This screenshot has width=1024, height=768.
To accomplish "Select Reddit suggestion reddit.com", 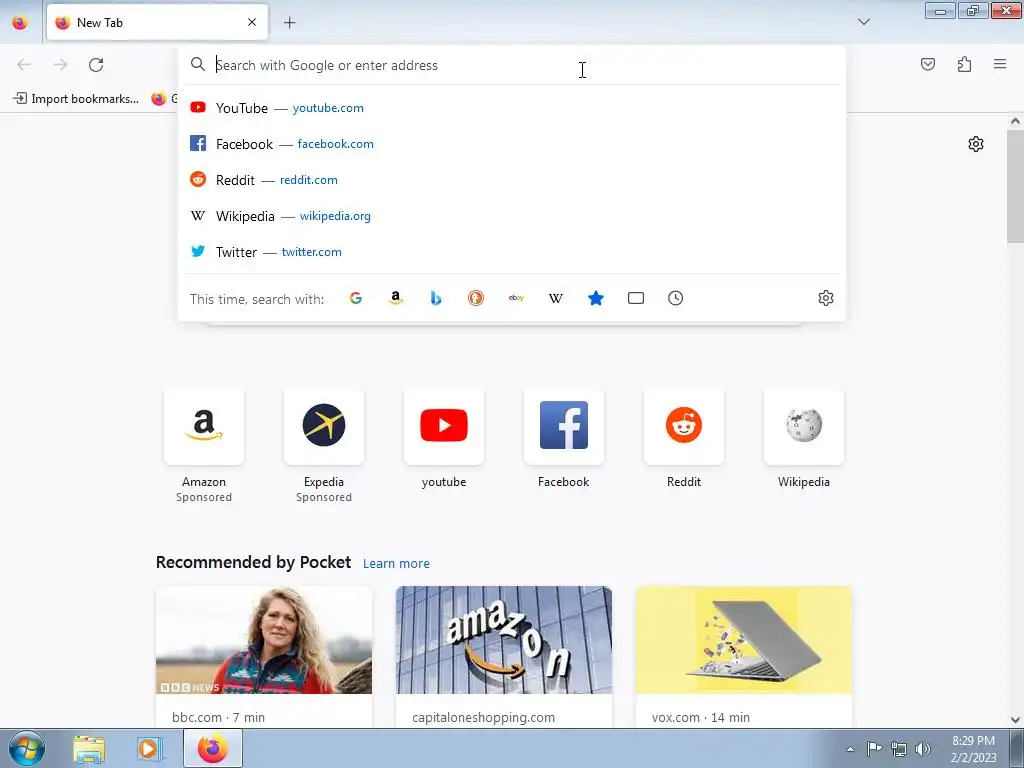I will pos(512,180).
